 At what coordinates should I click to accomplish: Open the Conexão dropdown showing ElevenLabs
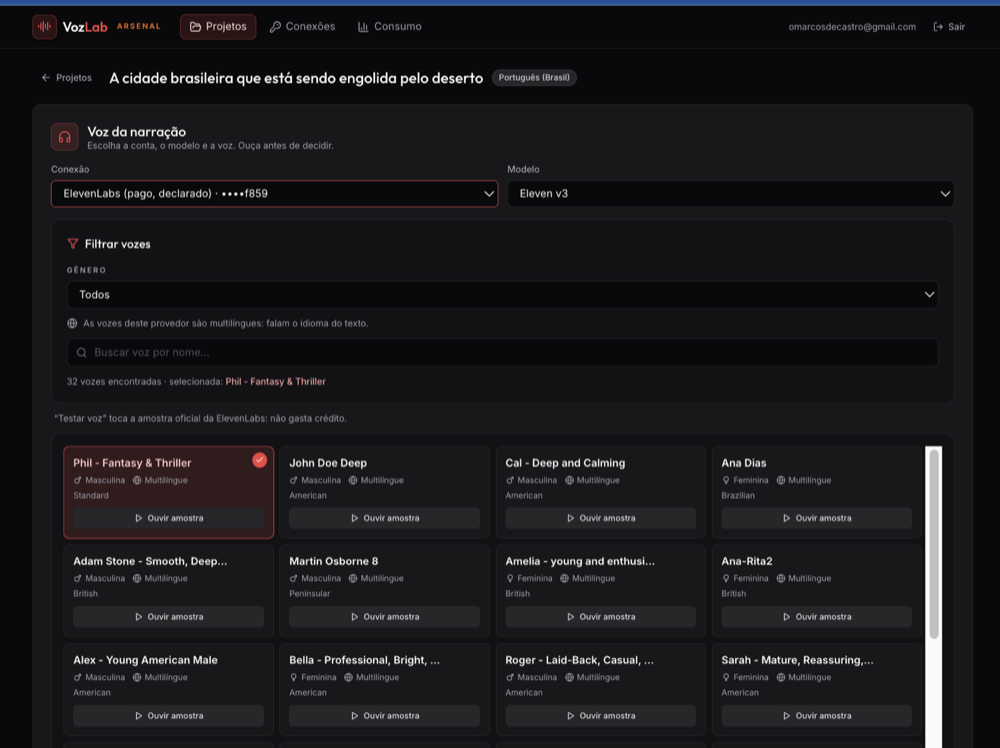[x=274, y=194]
